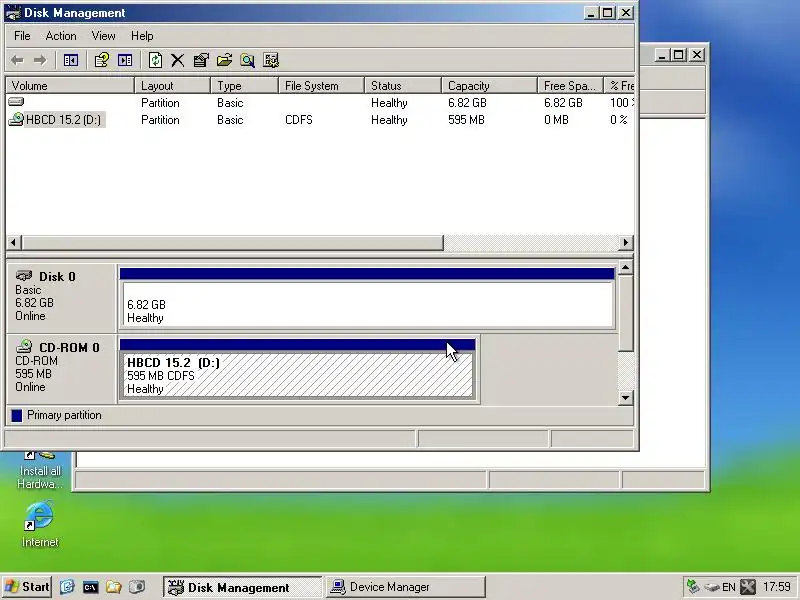Image resolution: width=800 pixels, height=600 pixels.
Task: Open the Properties toolbar icon
Action: [x=201, y=60]
